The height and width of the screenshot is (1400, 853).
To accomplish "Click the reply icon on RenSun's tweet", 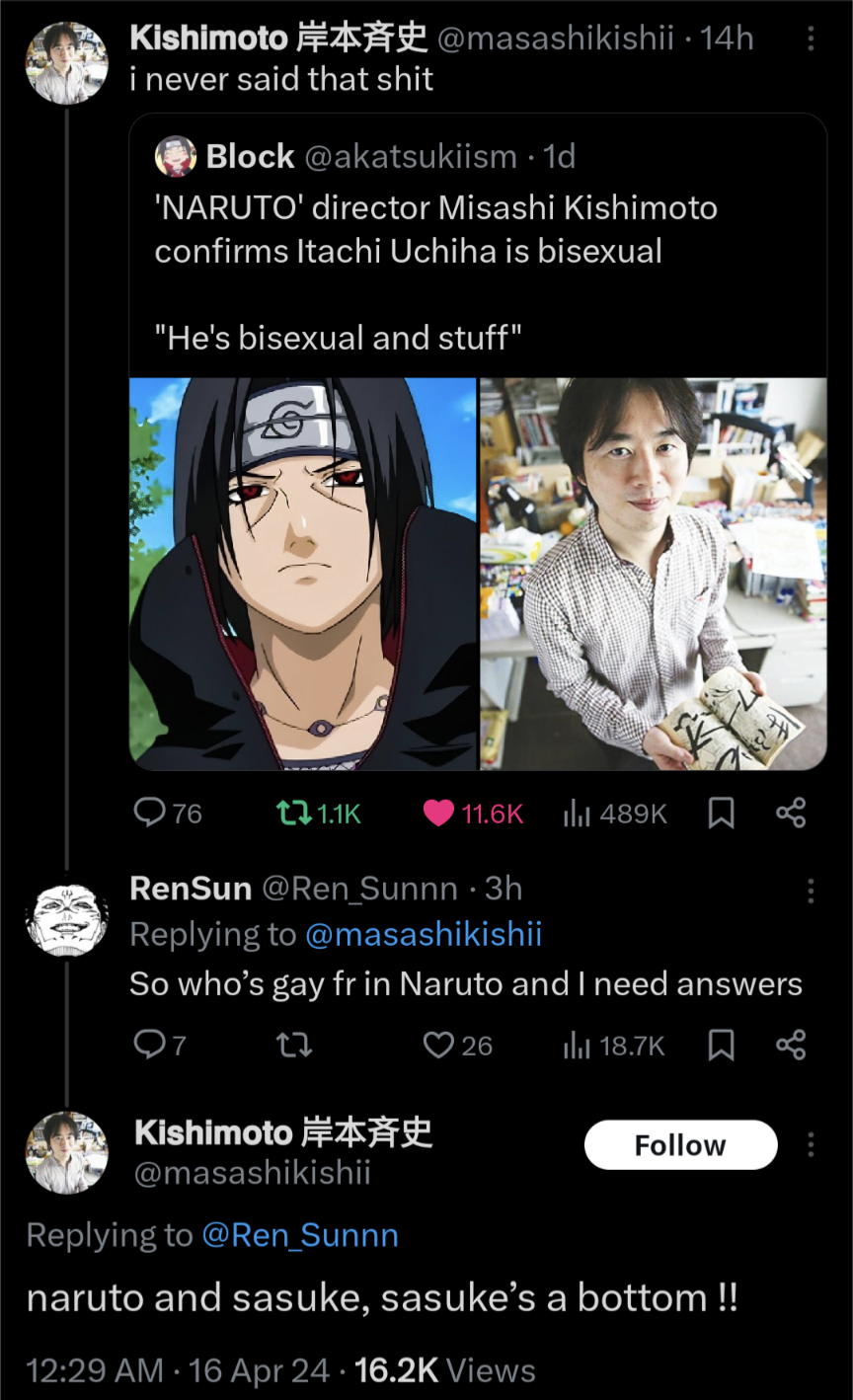I will pos(149,1044).
